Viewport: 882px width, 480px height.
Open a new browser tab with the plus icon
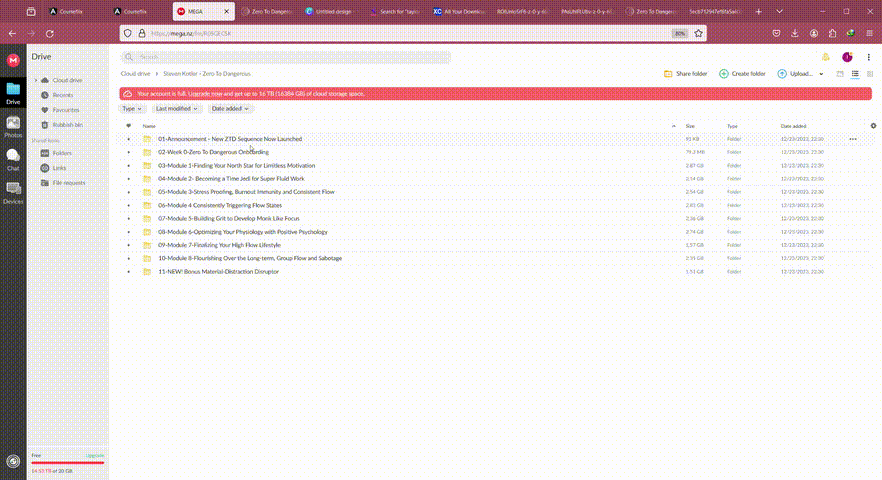click(x=758, y=11)
